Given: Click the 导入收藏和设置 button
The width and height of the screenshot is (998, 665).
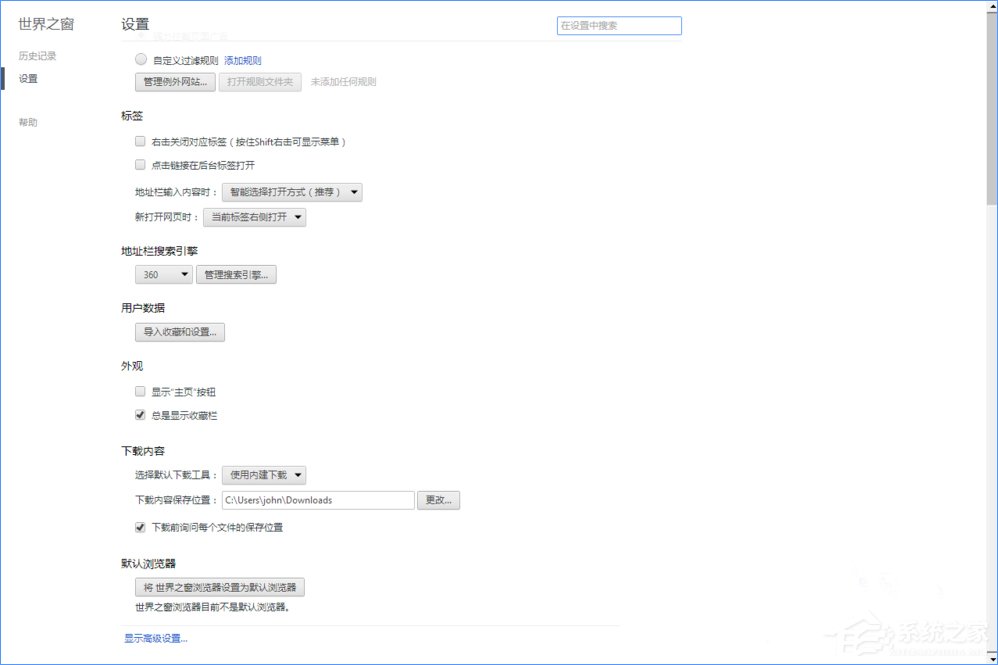Looking at the screenshot, I should point(180,332).
